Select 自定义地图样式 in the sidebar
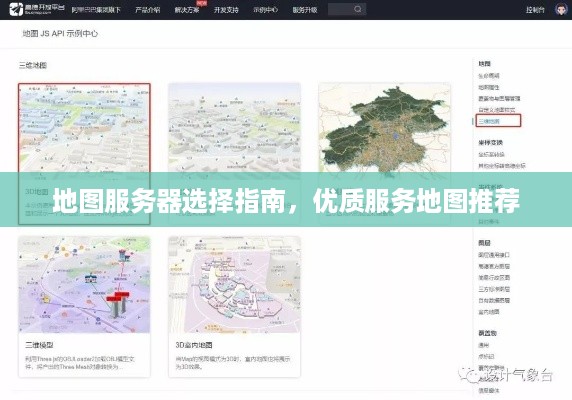 coord(497,110)
